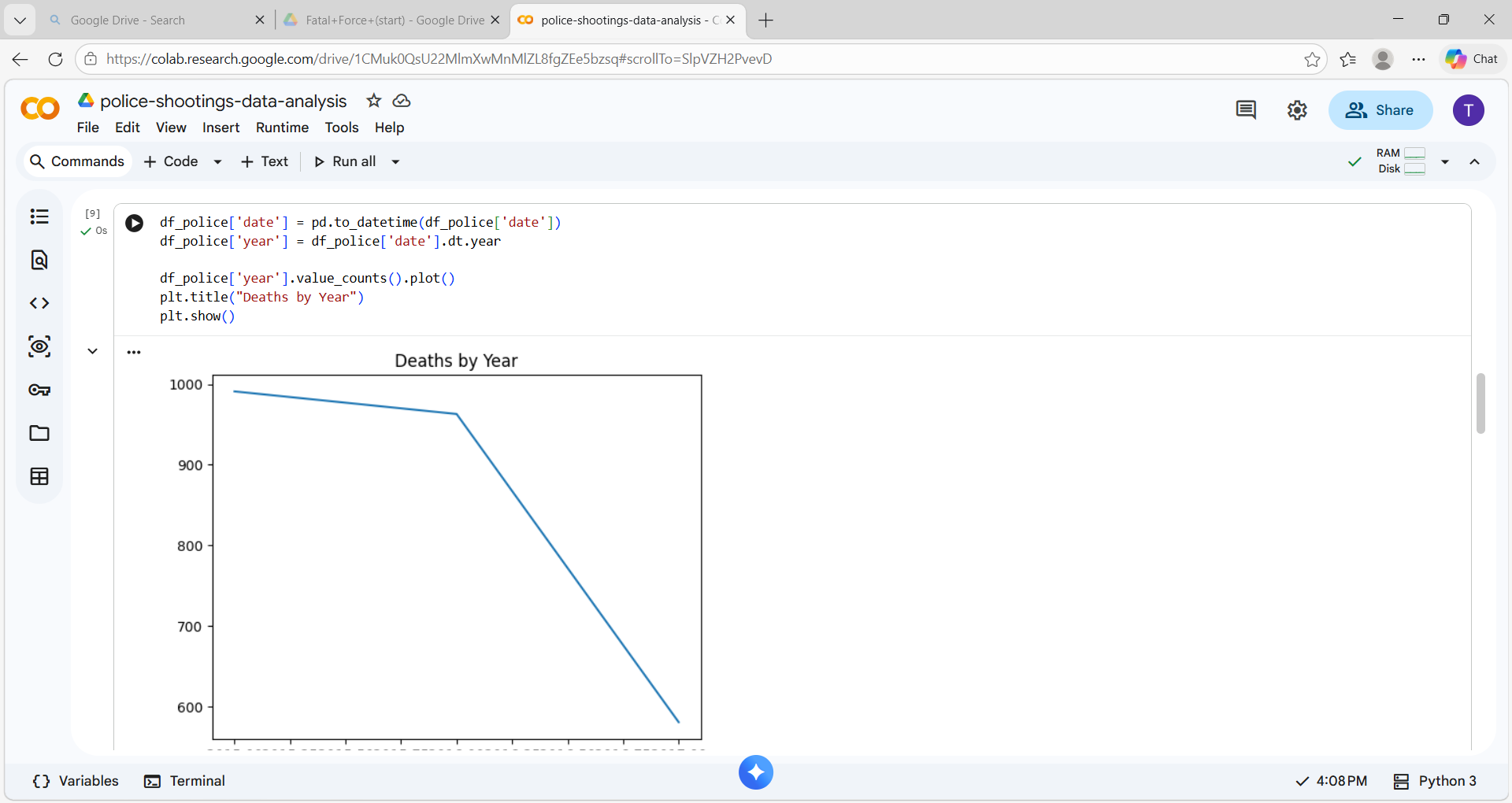
Task: Open the Files panel in the sidebar
Action: [x=39, y=433]
